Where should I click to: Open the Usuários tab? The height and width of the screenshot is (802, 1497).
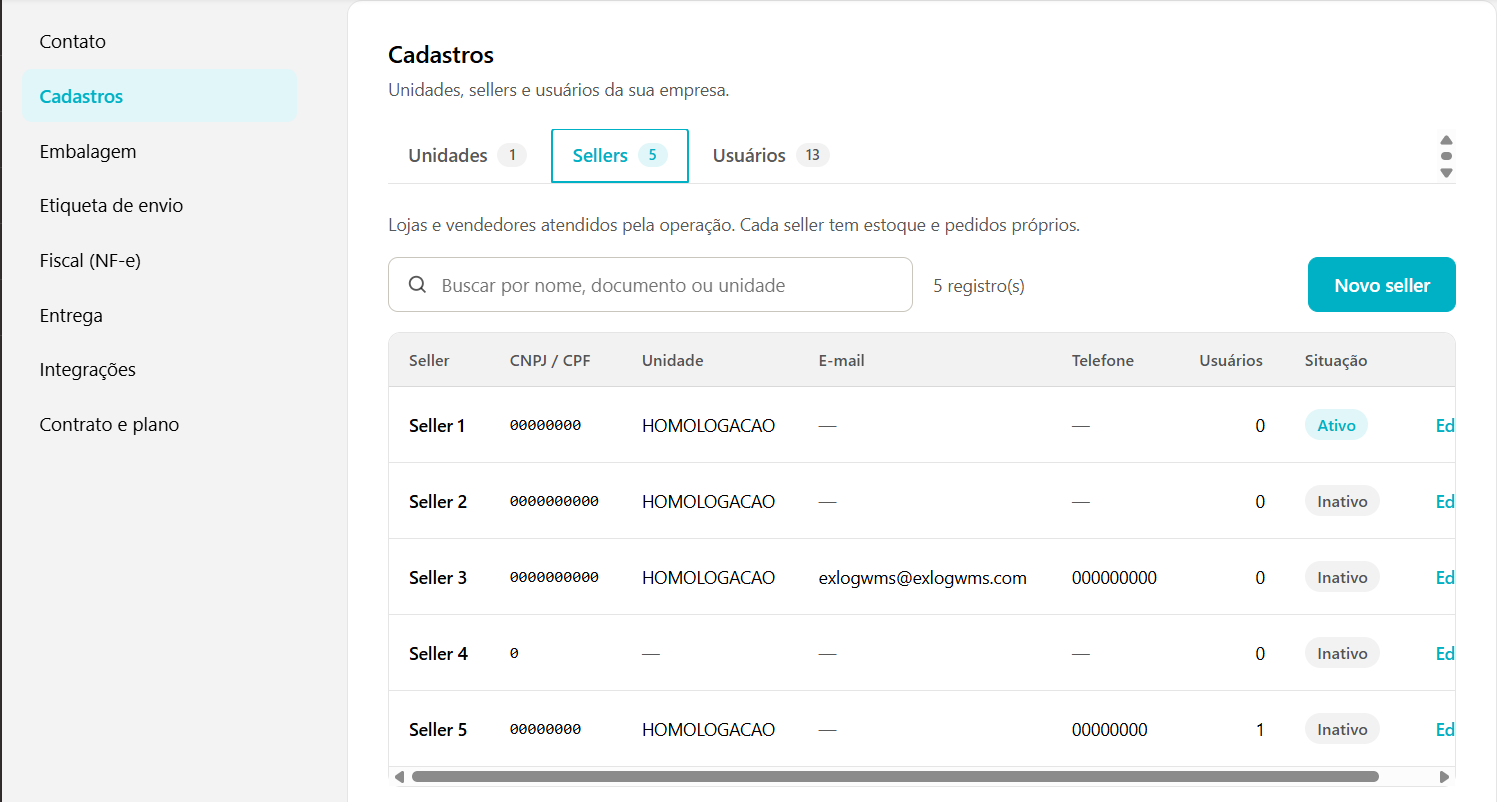pyautogui.click(x=771, y=156)
